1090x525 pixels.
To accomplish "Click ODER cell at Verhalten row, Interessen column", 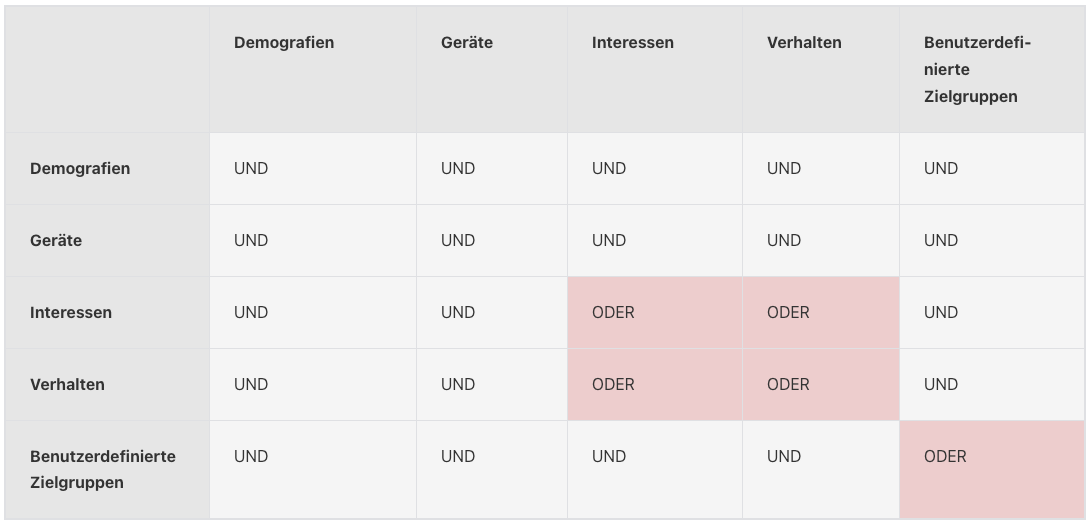I will coord(613,385).
